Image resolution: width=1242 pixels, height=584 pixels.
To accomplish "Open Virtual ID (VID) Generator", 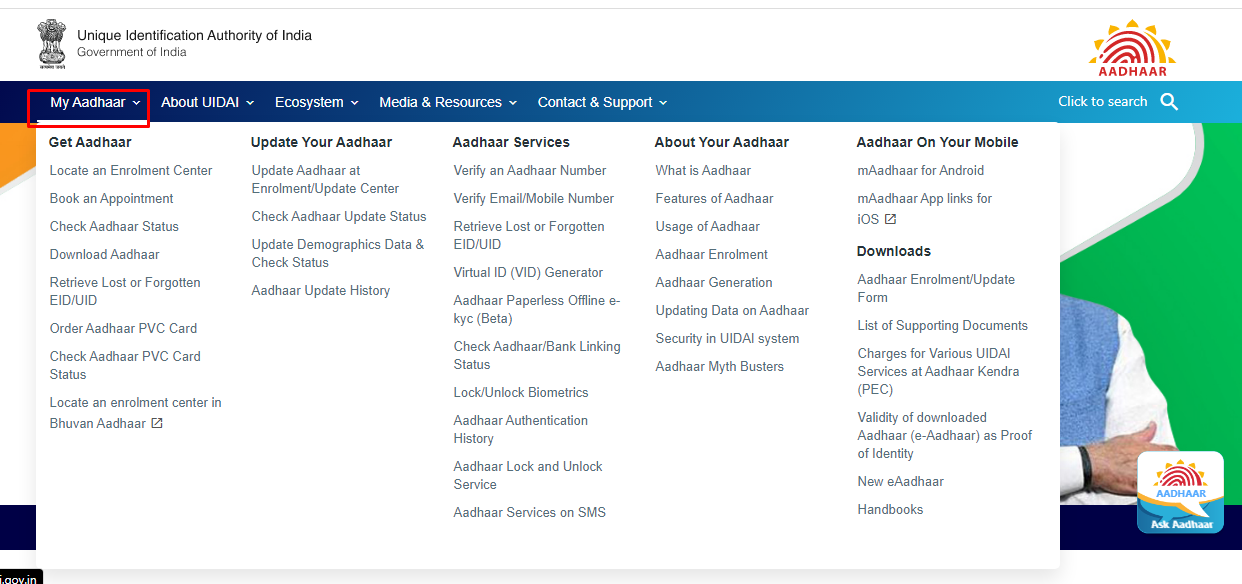I will pyautogui.click(x=528, y=273).
